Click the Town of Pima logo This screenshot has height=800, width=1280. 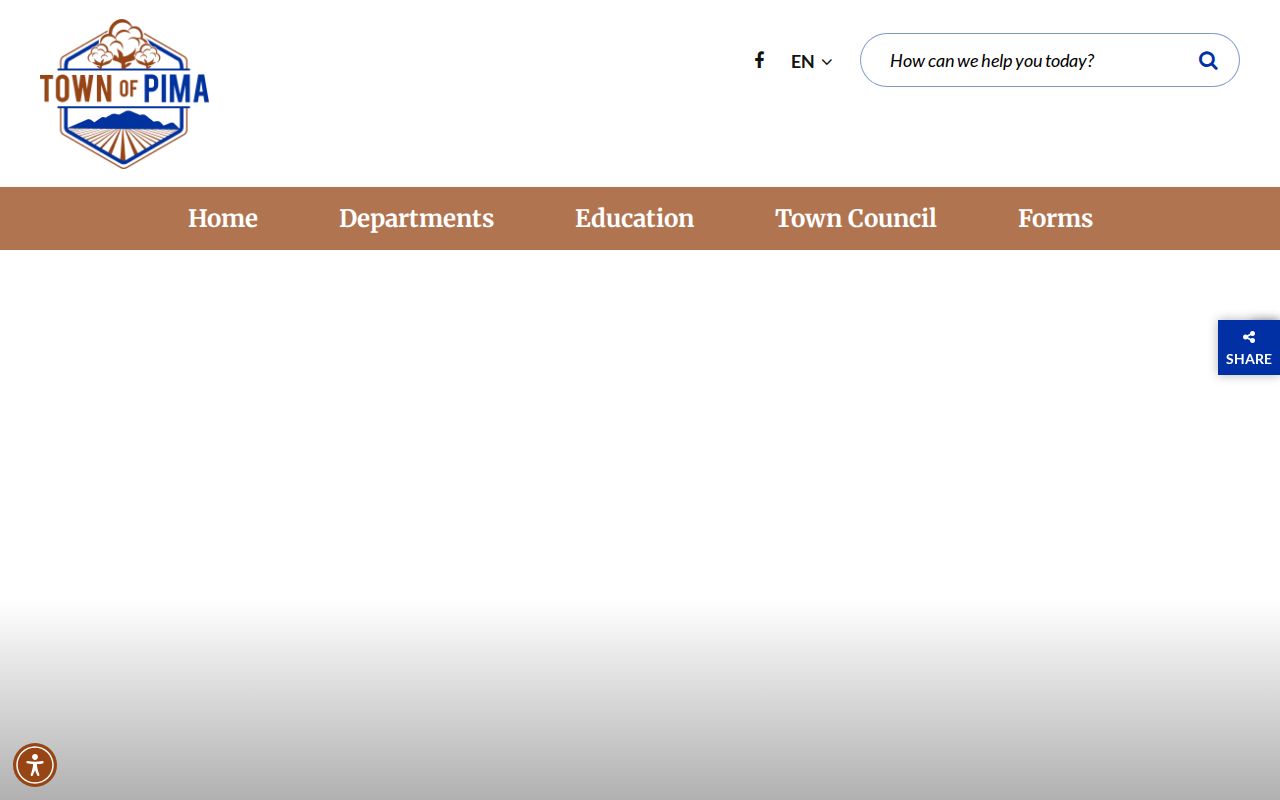[124, 93]
